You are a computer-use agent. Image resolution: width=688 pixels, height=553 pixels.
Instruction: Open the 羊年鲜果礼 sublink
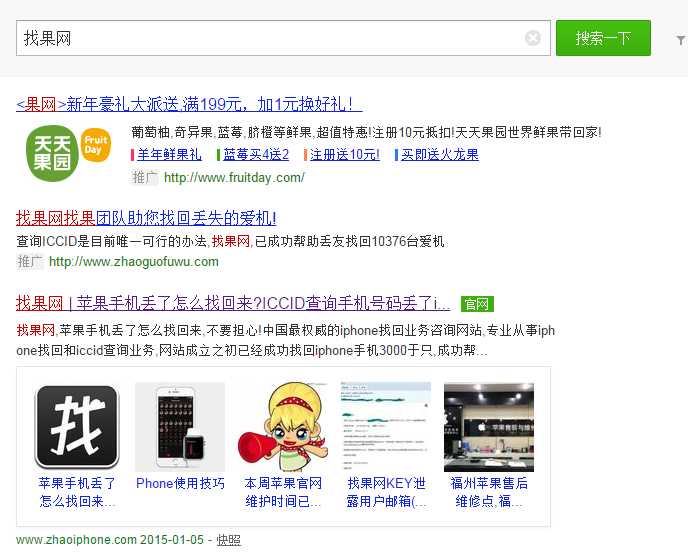pyautogui.click(x=169, y=154)
